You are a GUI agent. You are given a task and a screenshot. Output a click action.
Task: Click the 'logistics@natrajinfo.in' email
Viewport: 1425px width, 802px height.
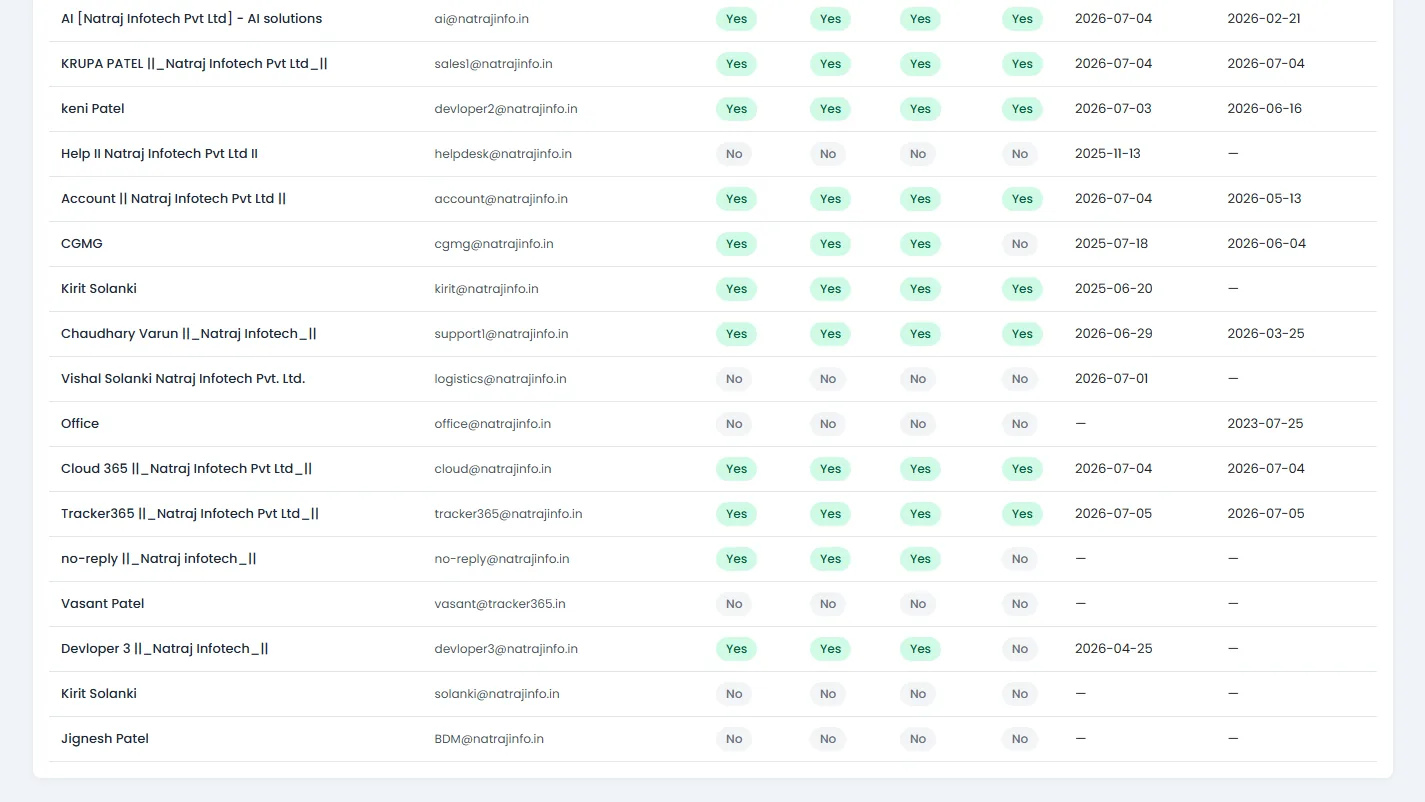click(500, 379)
